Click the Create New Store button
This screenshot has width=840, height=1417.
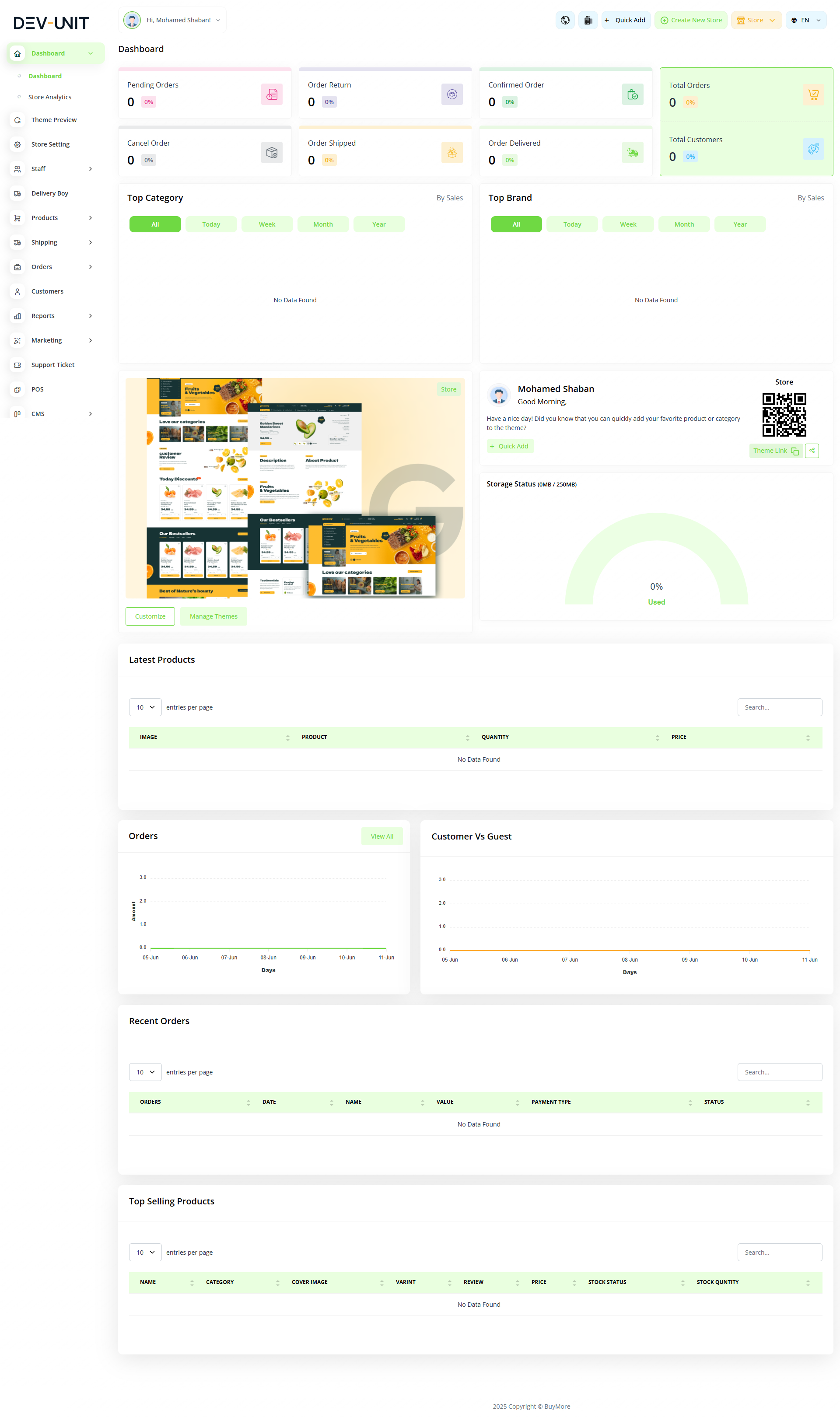click(690, 21)
